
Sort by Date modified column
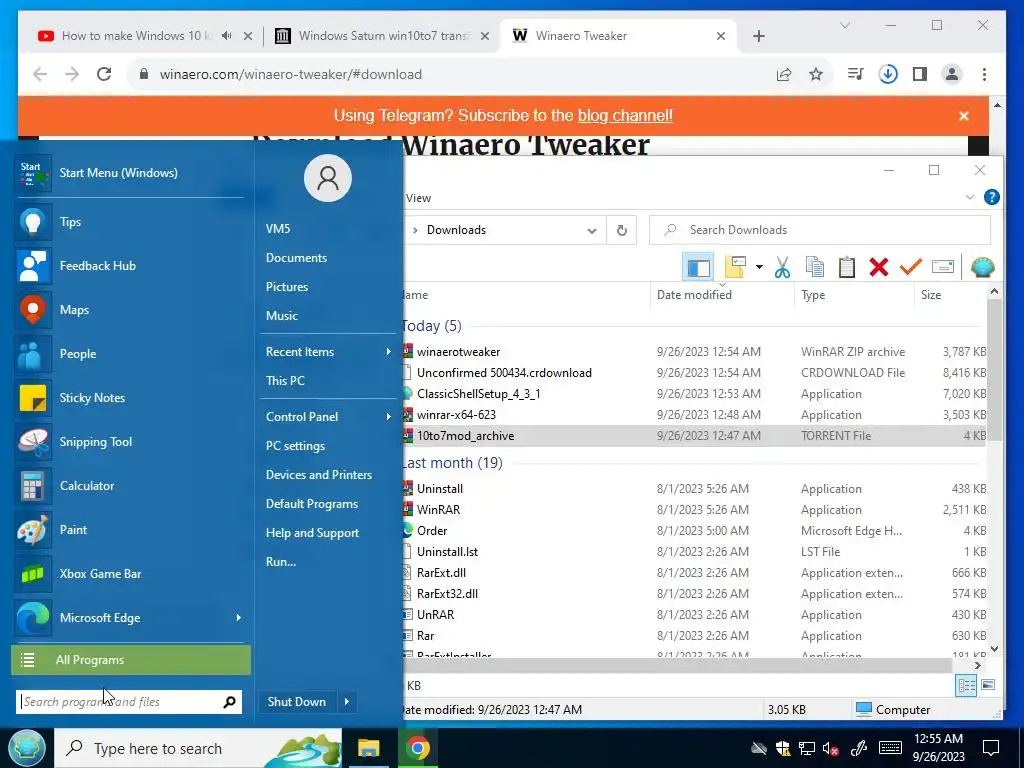tap(694, 295)
